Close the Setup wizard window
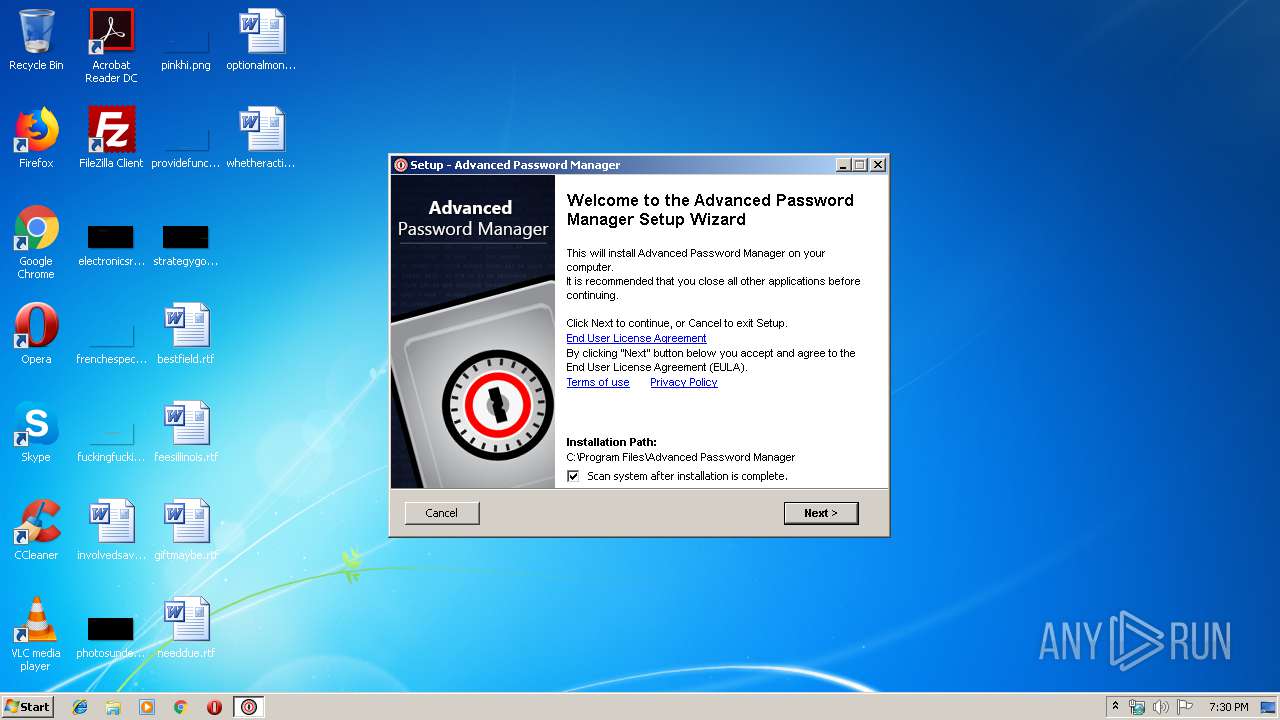This screenshot has height=720, width=1280. pos(878,165)
